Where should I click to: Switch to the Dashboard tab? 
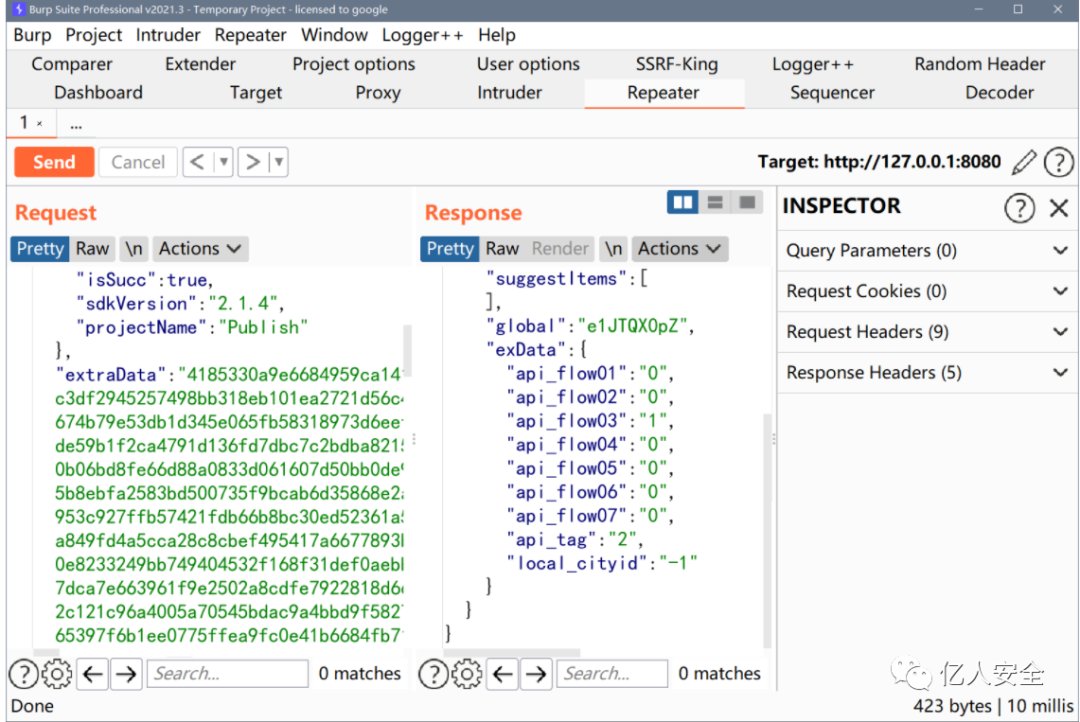[x=98, y=93]
